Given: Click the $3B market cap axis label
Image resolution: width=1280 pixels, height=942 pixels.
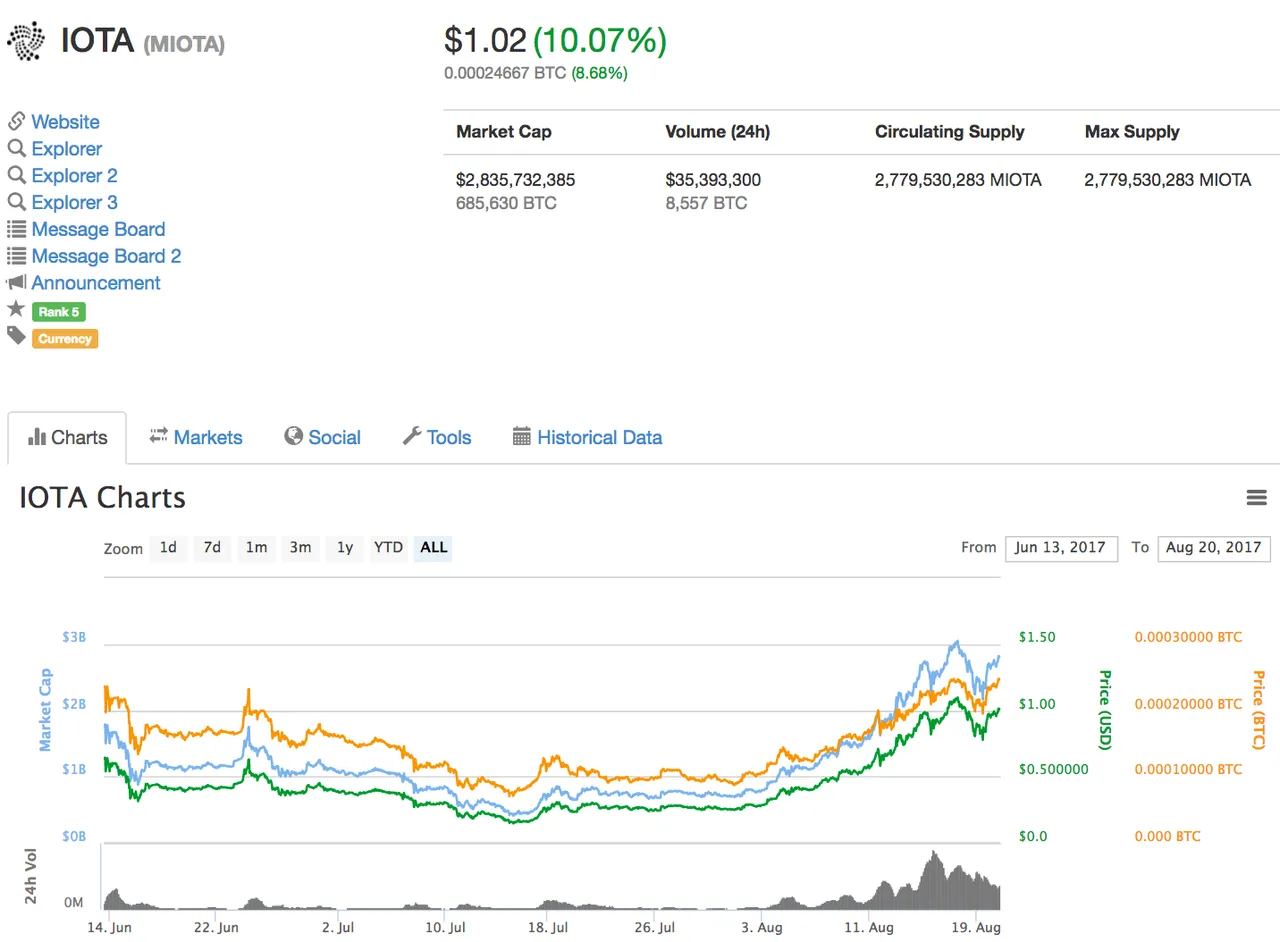Looking at the screenshot, I should click(75, 637).
